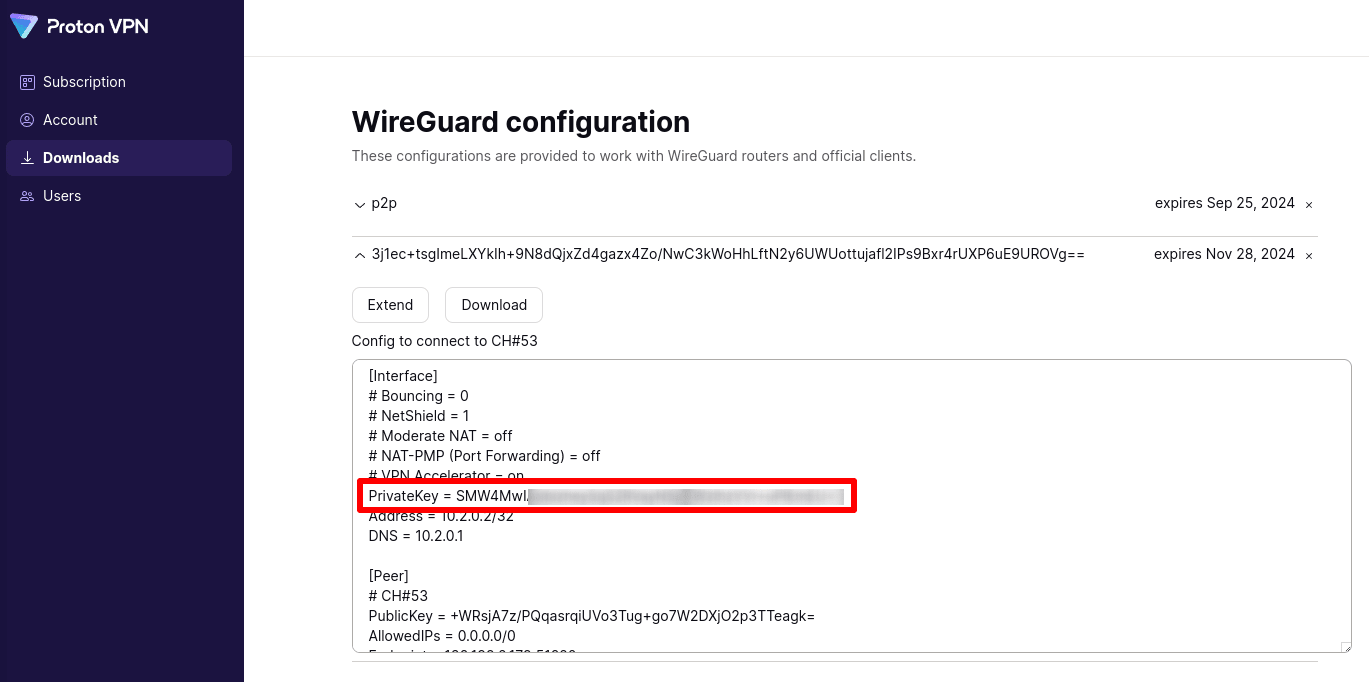This screenshot has width=1369, height=682.
Task: Expand the p2p configuration chevron
Action: tap(360, 205)
